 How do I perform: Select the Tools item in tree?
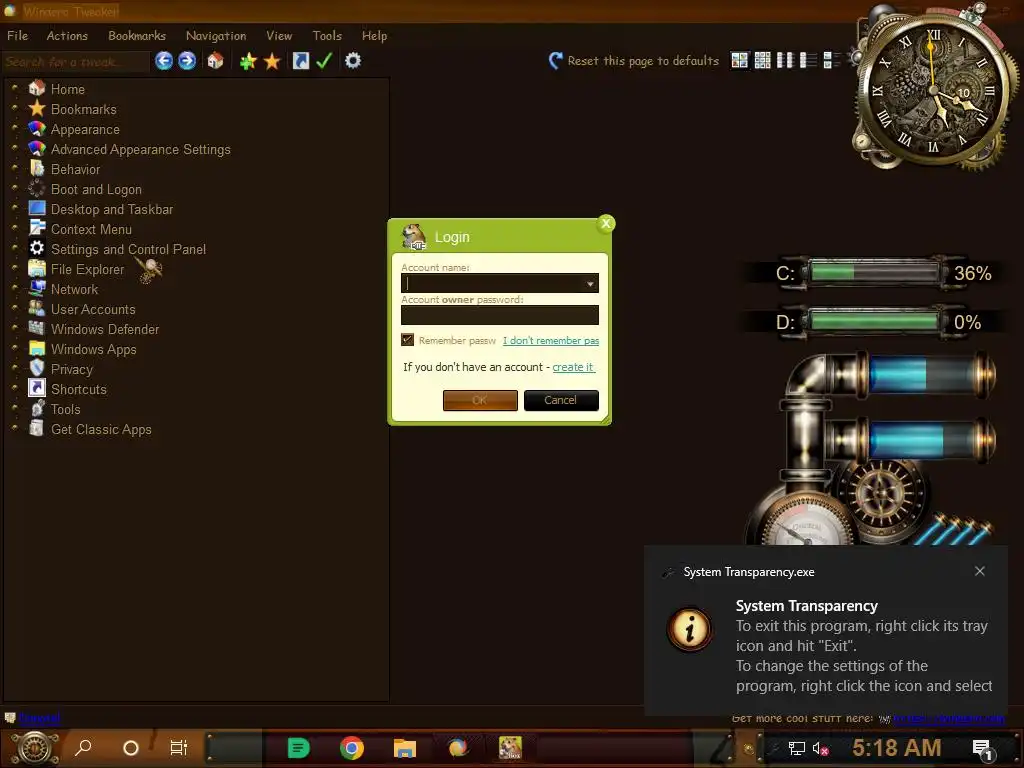pyautogui.click(x=66, y=409)
